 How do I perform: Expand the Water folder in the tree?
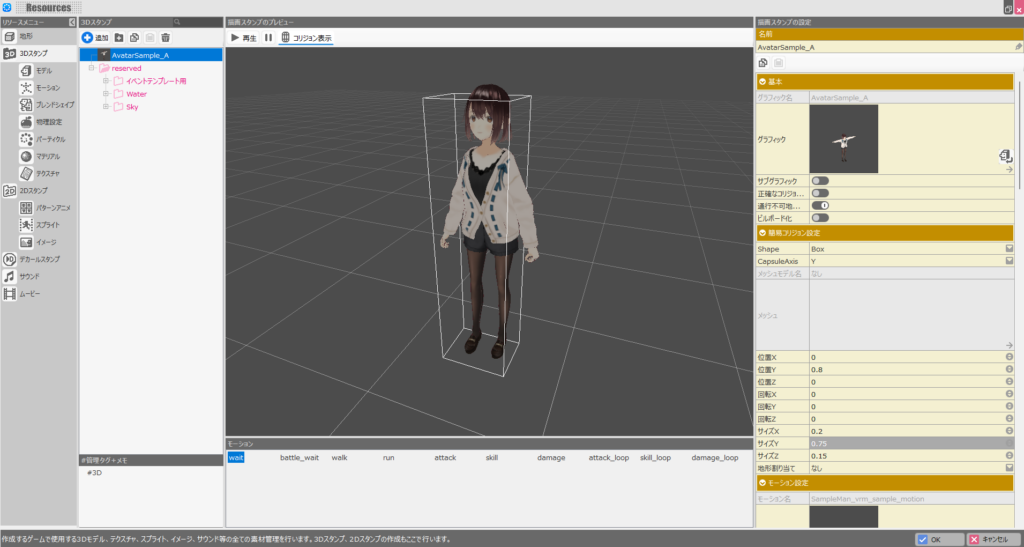tap(105, 94)
